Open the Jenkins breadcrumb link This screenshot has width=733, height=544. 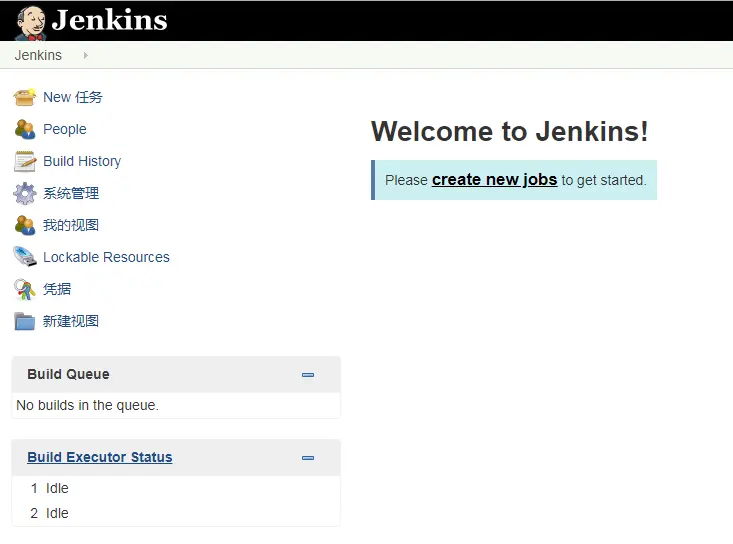pos(38,55)
